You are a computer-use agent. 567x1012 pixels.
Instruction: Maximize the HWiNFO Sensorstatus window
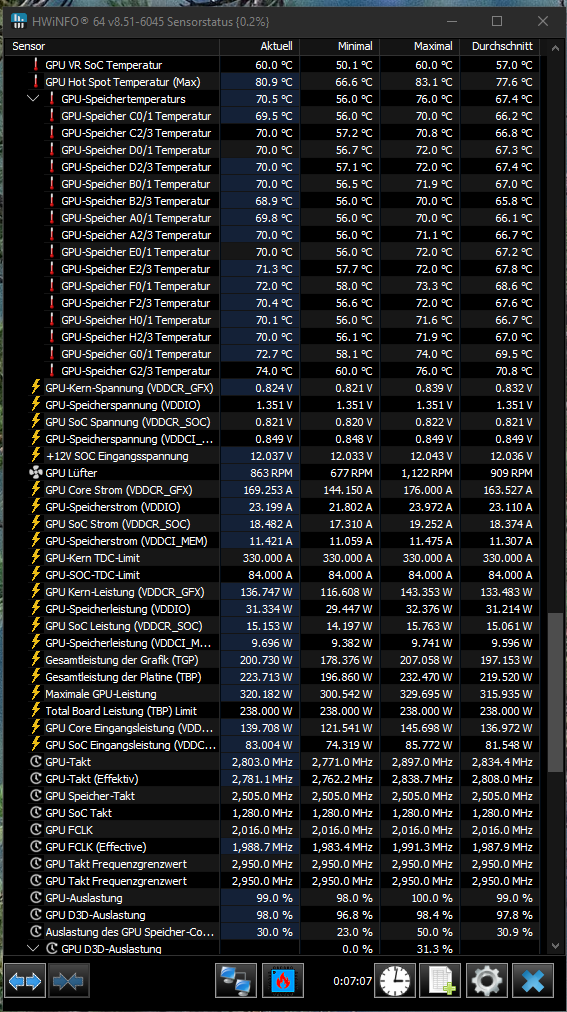(497, 21)
